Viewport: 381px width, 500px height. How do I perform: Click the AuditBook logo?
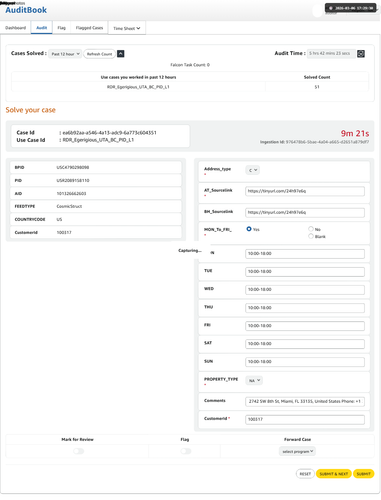point(26,10)
